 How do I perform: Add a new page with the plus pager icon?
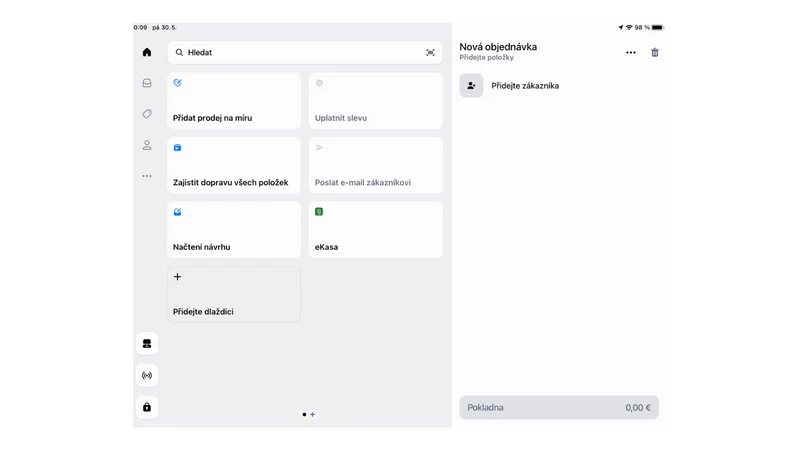click(312, 414)
